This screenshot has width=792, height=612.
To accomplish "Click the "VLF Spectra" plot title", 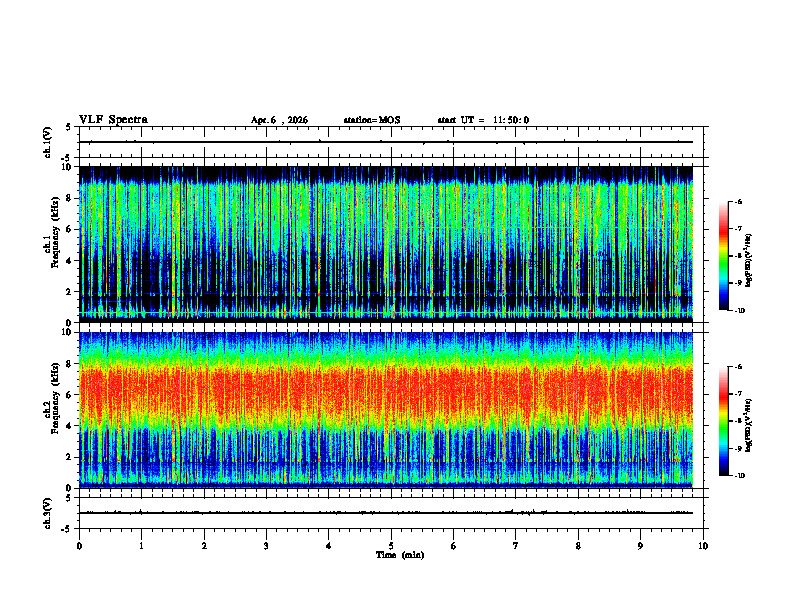I will pos(113,120).
